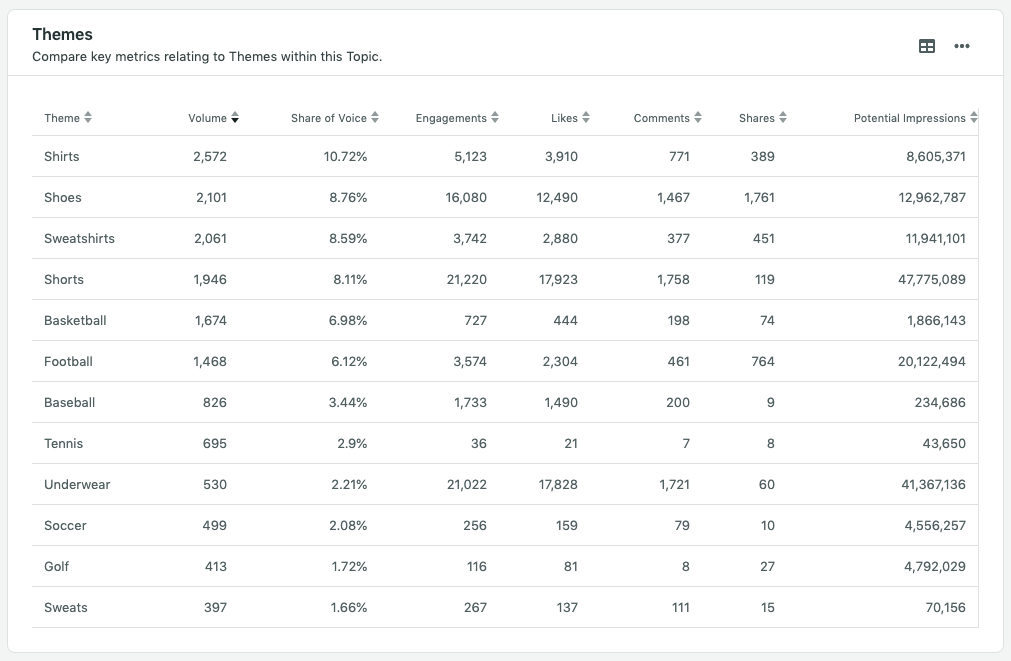The image size is (1011, 661).
Task: Click the Shares column header label
Action: [x=756, y=118]
